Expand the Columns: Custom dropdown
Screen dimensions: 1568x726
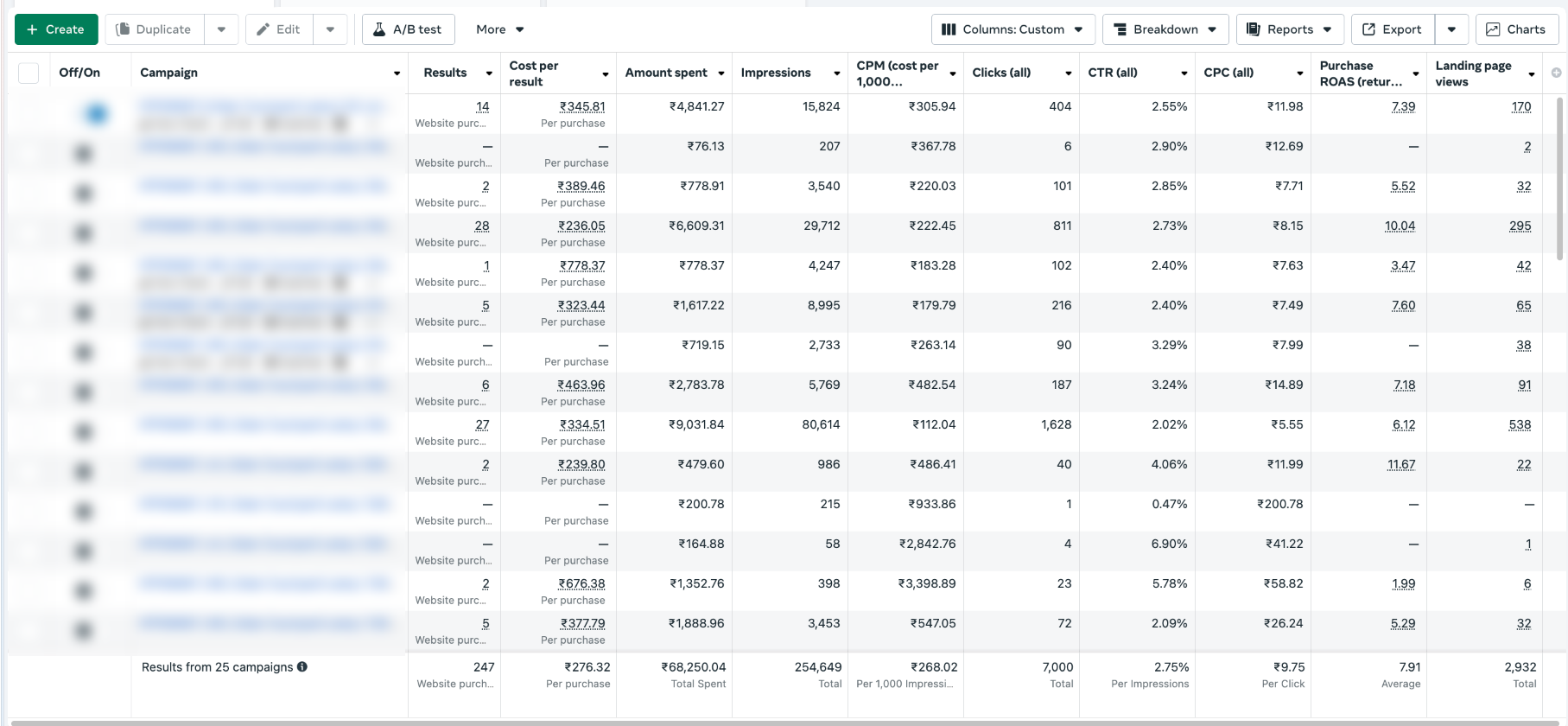click(x=1013, y=29)
